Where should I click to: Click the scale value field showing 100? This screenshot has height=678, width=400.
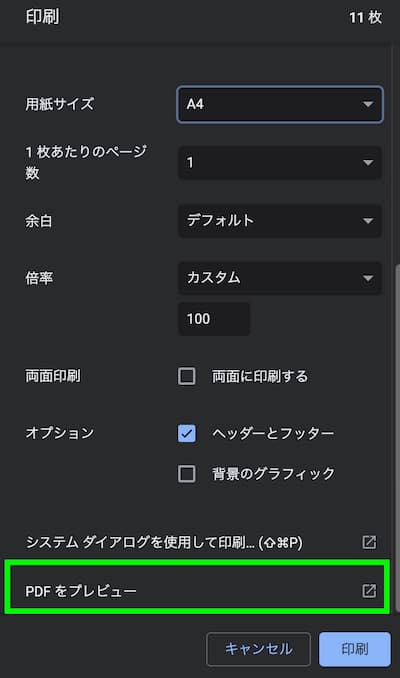coord(214,319)
